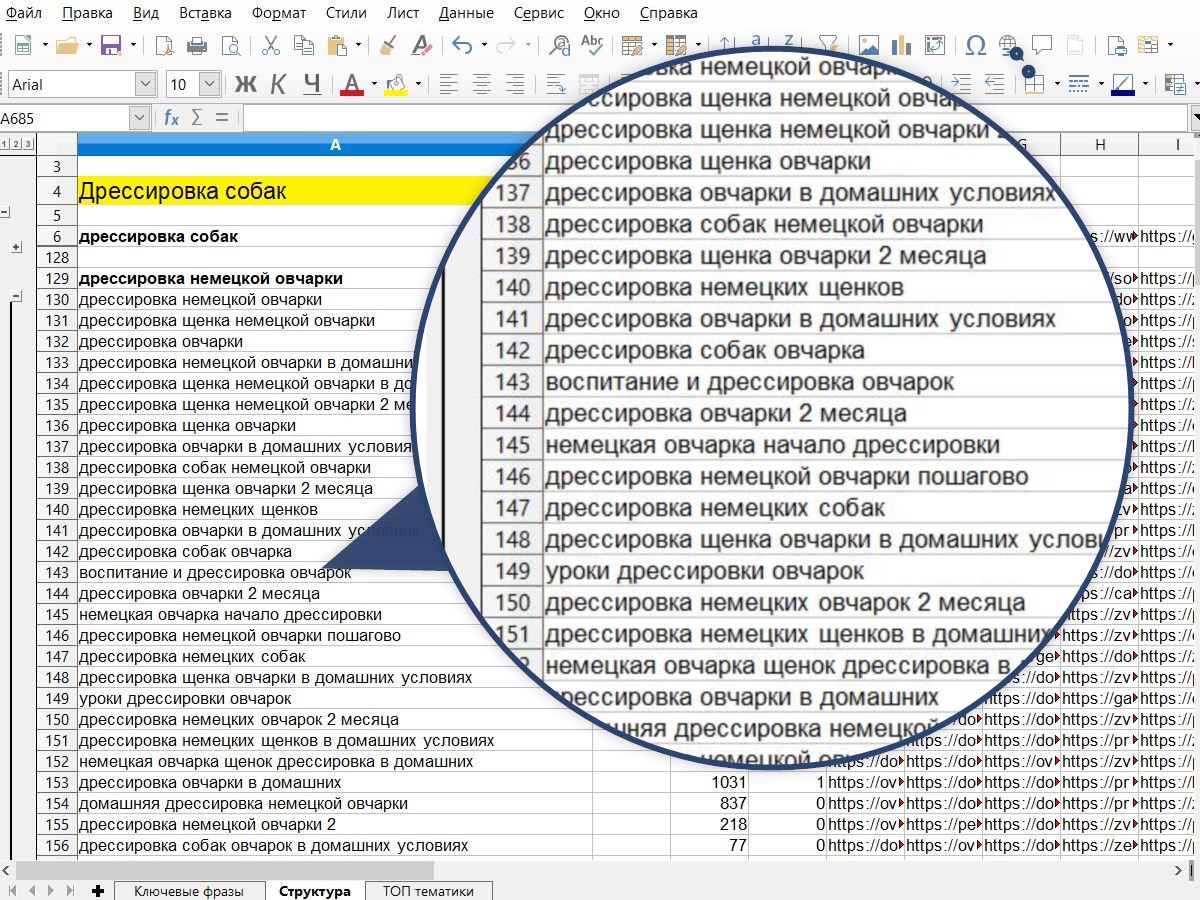1200x900 pixels.
Task: Toggle italic formatting К
Action: click(279, 84)
